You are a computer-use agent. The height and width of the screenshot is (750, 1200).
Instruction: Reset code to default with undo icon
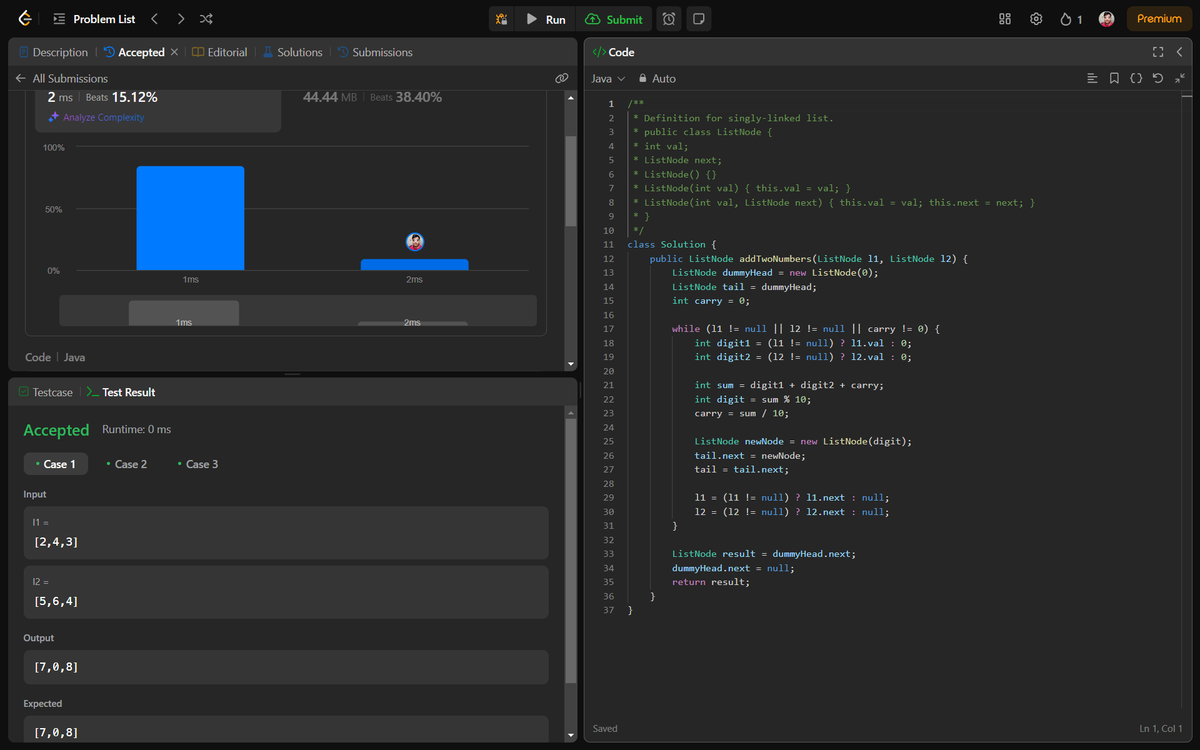pos(1158,78)
